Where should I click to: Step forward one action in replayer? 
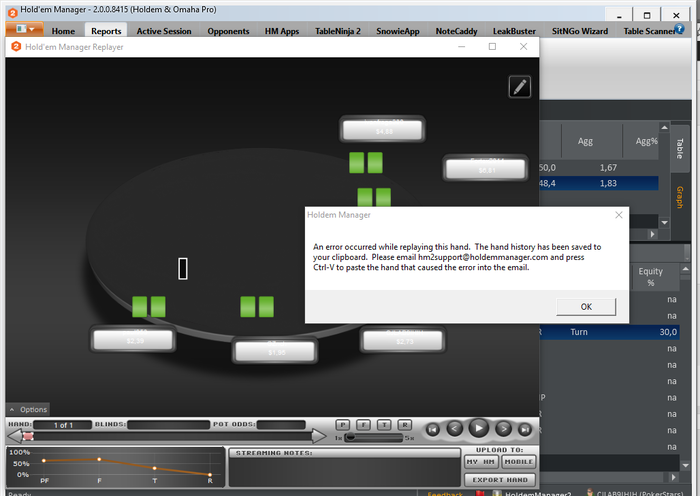coord(503,429)
